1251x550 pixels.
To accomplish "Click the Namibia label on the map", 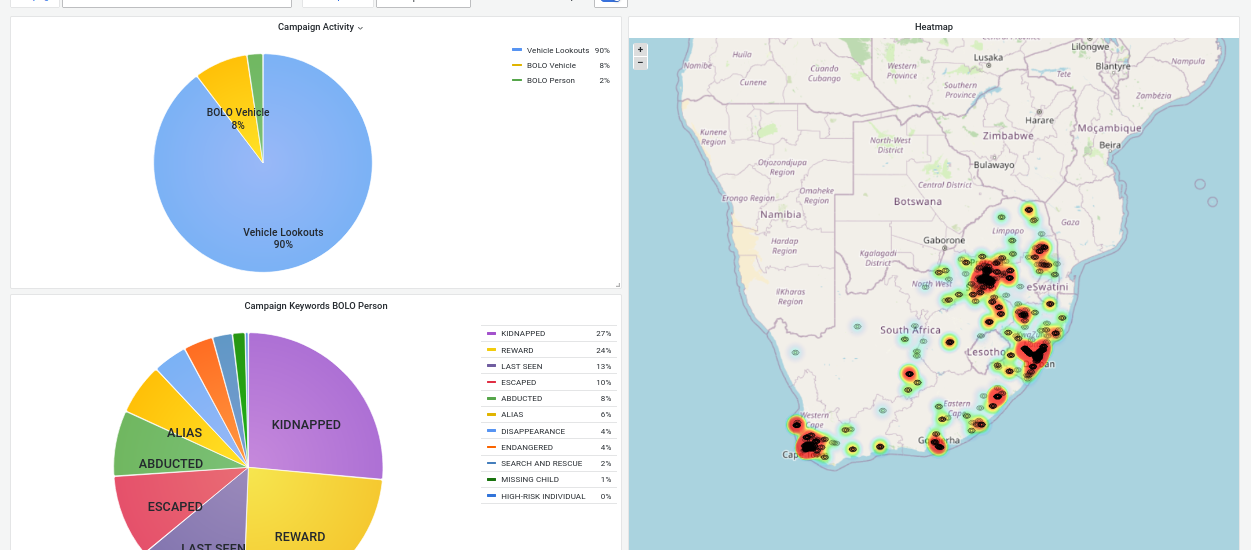I will tap(781, 214).
